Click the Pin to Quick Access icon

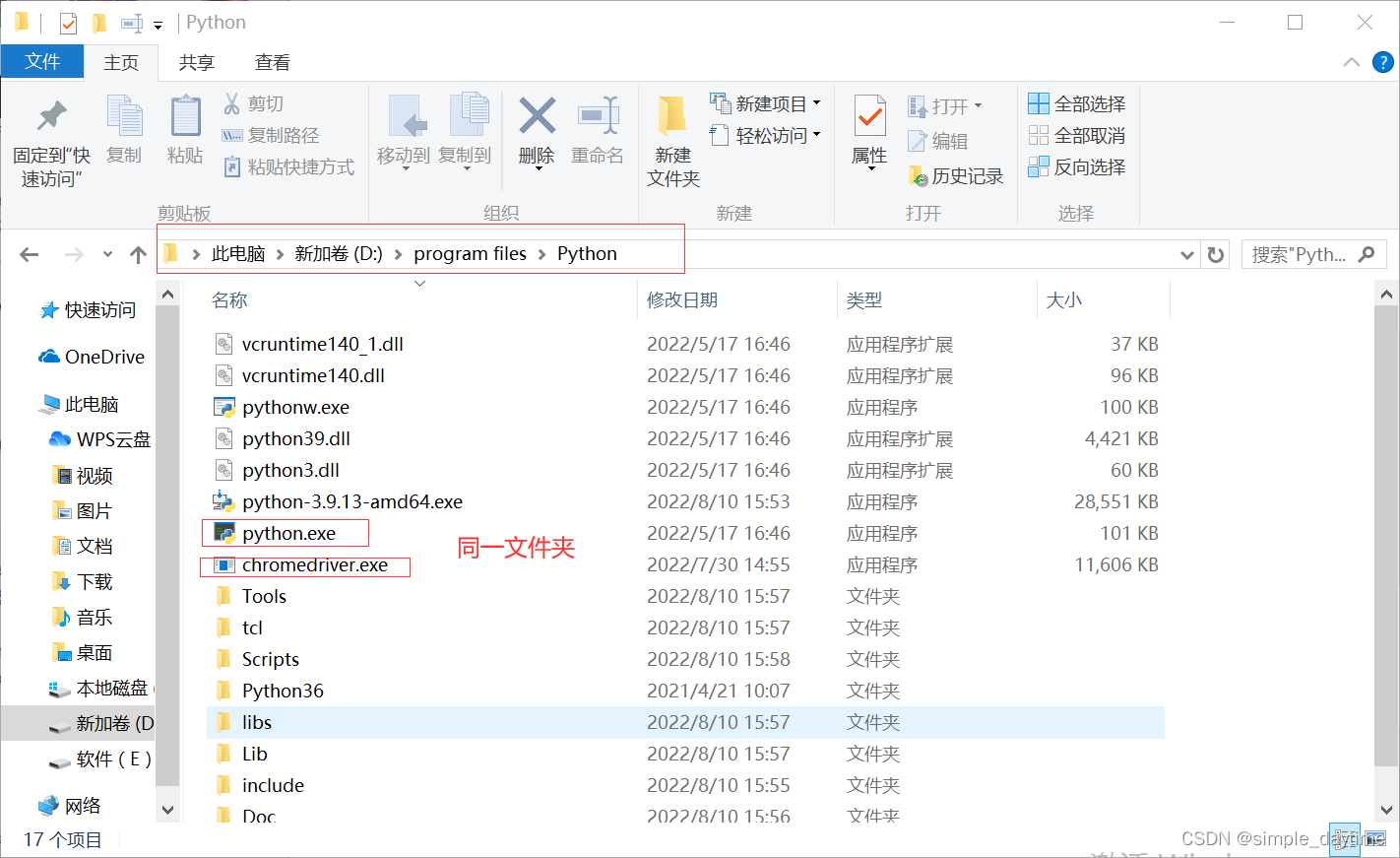(51, 117)
